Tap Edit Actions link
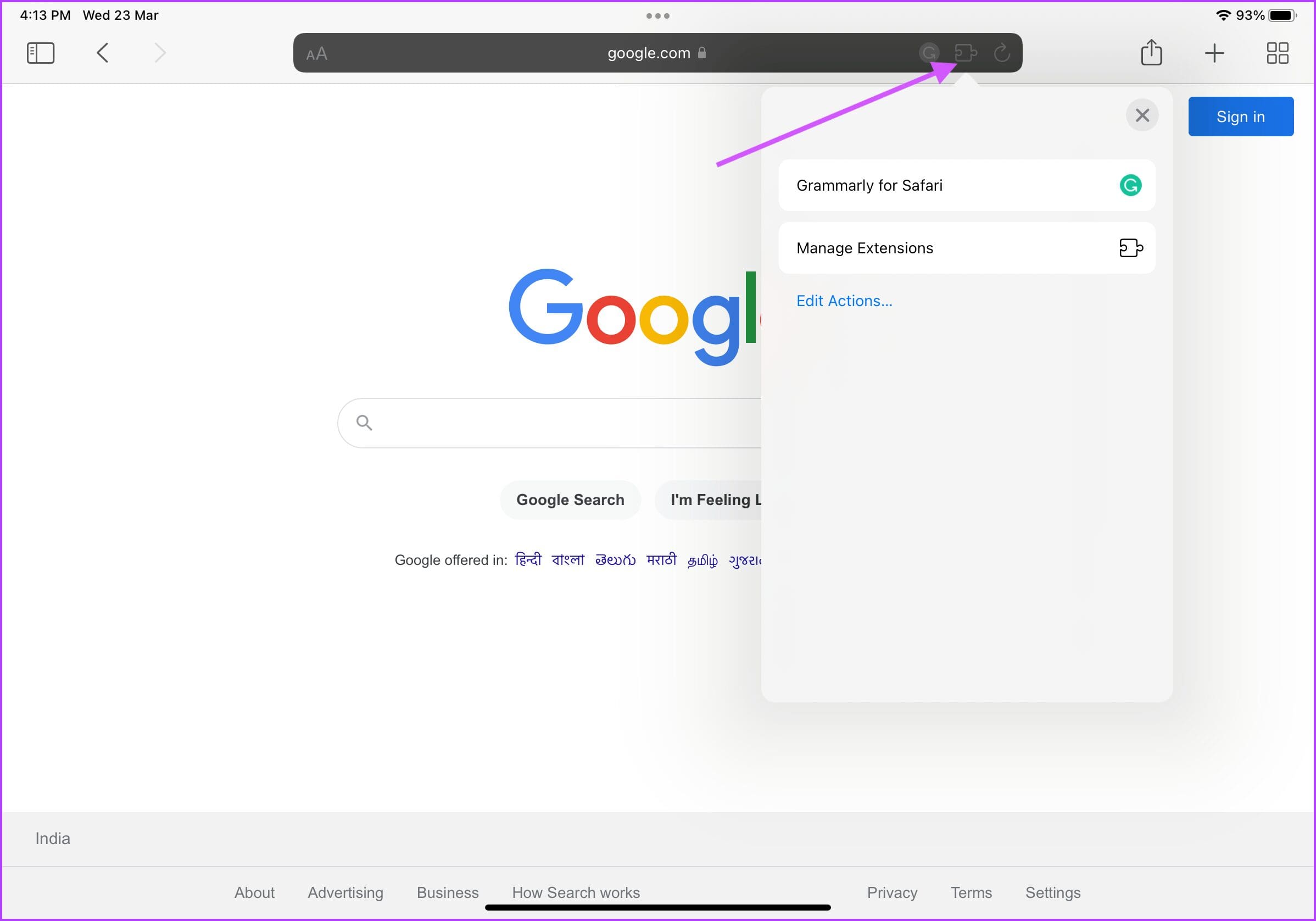This screenshot has height=921, width=1316. [844, 301]
